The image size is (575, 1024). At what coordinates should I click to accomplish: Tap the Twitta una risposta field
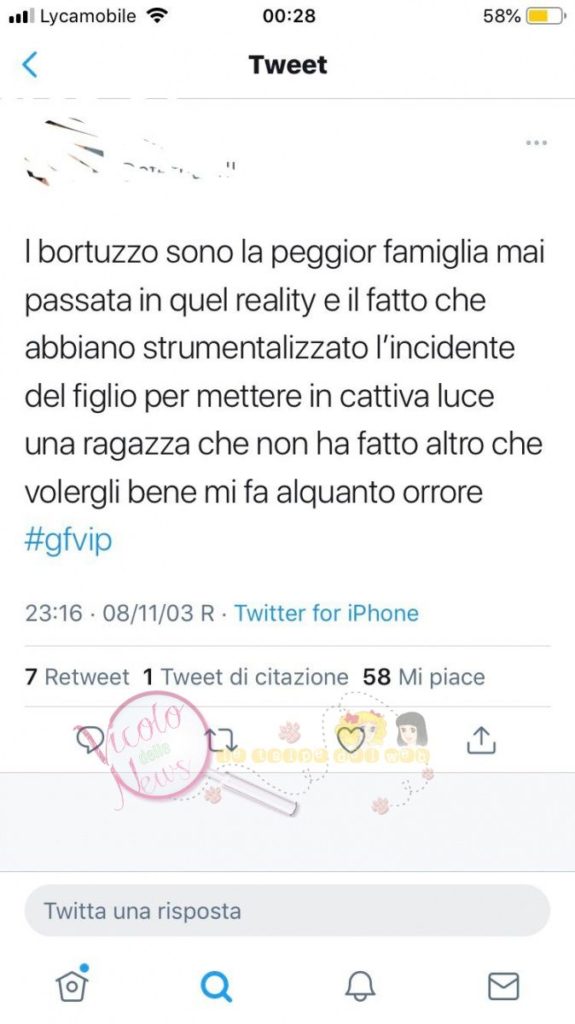(287, 911)
